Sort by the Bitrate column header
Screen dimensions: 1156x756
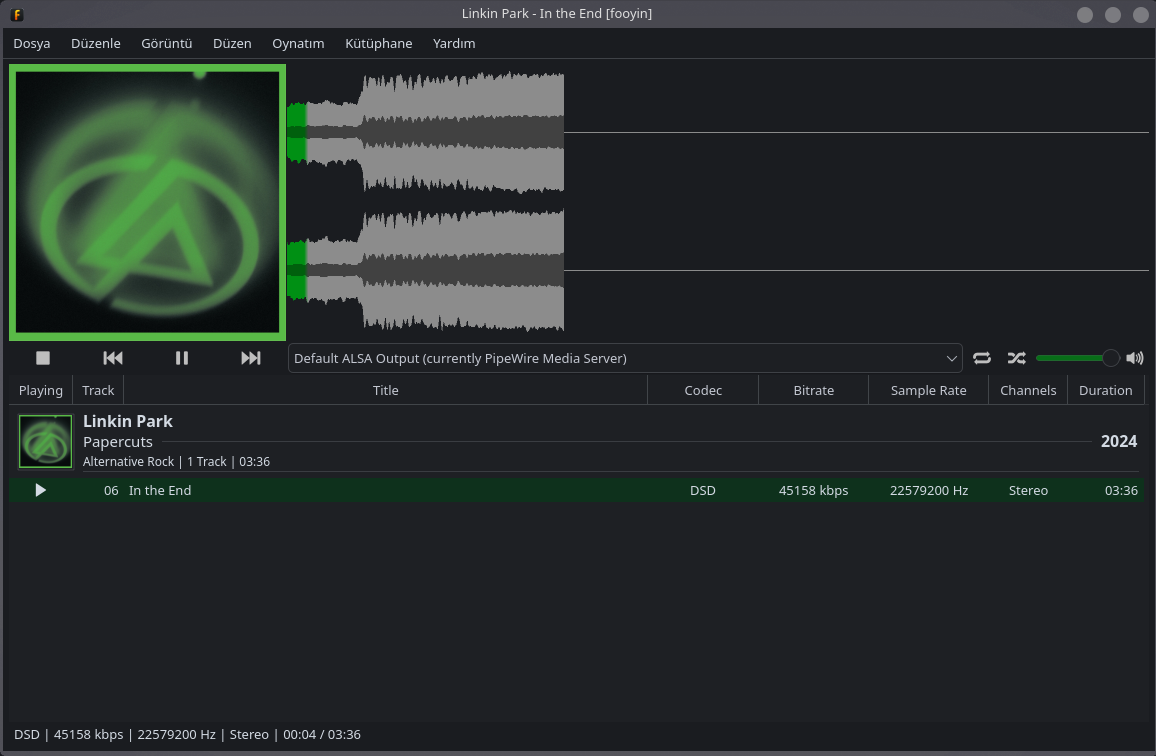[x=813, y=390]
